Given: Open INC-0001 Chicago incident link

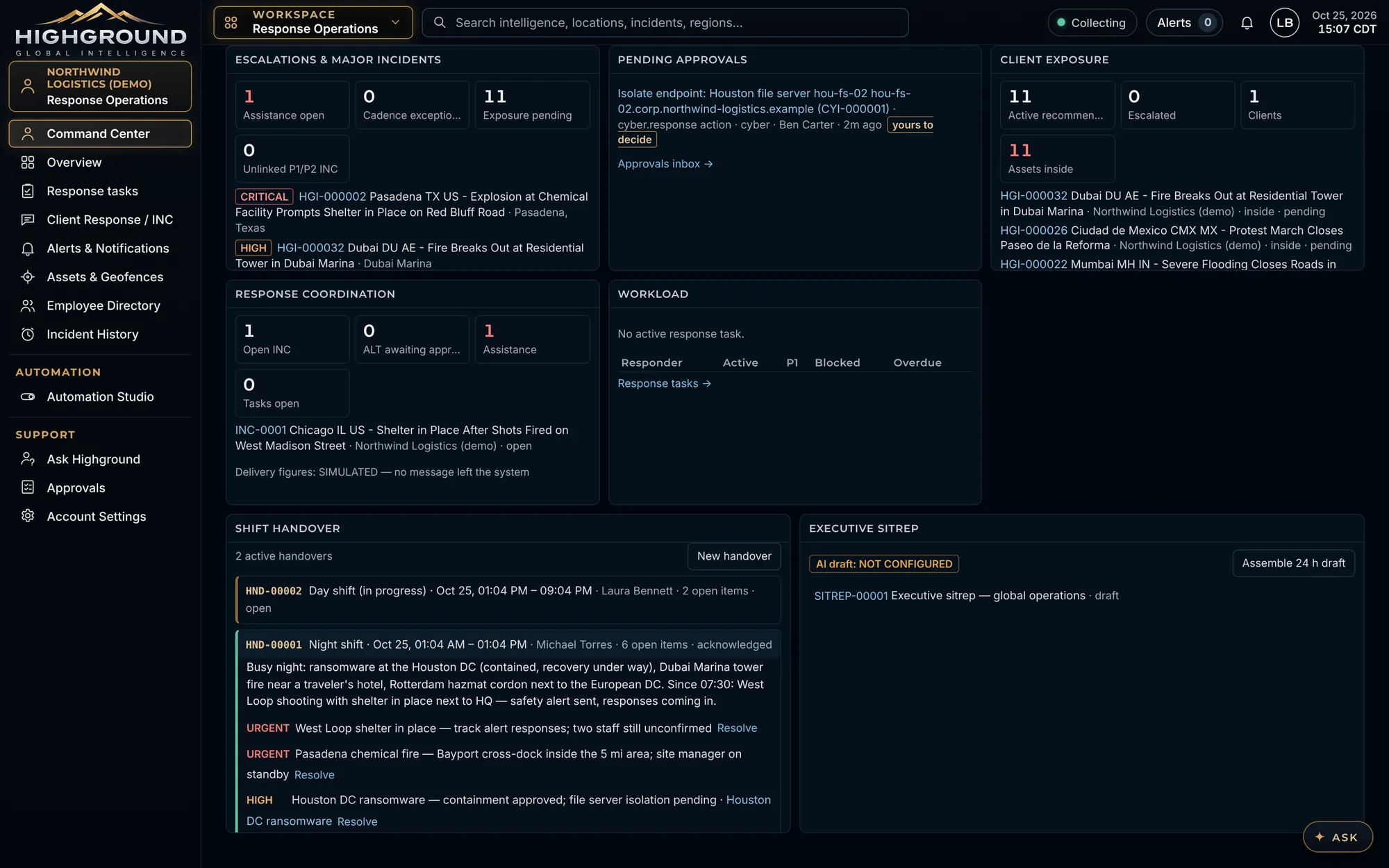Looking at the screenshot, I should (x=260, y=430).
